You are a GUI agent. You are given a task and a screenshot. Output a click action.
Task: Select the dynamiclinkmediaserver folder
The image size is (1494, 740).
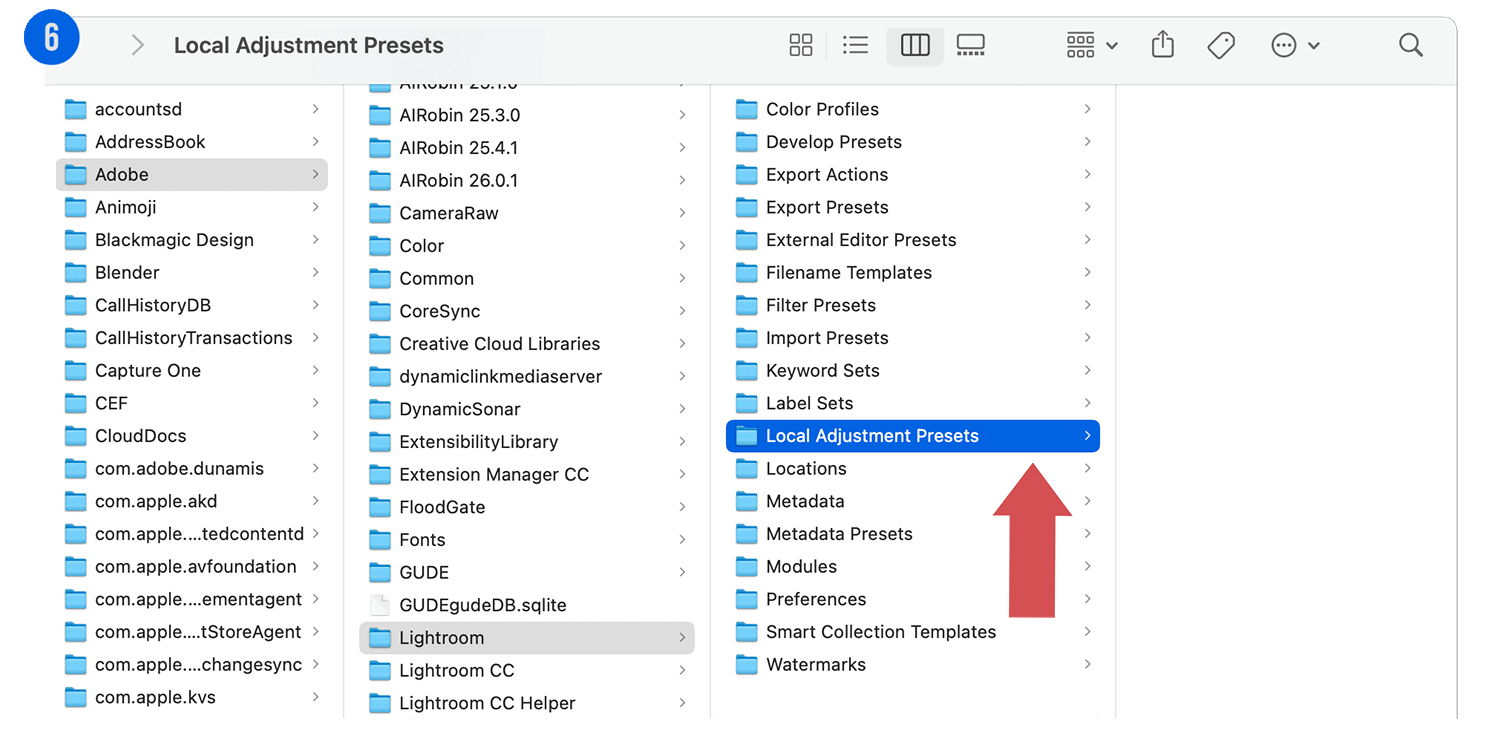[527, 376]
